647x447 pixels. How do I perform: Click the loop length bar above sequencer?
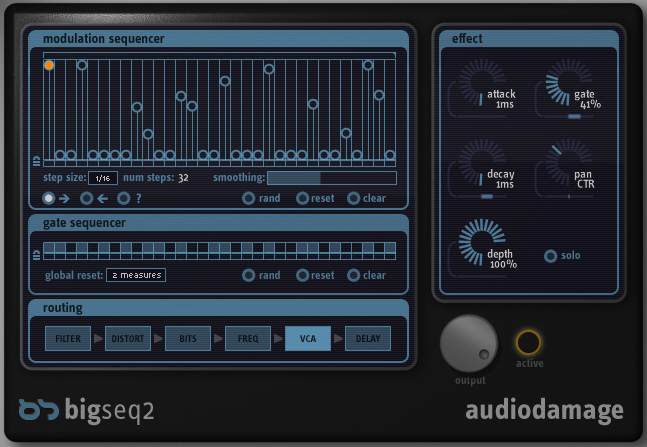tap(220, 54)
